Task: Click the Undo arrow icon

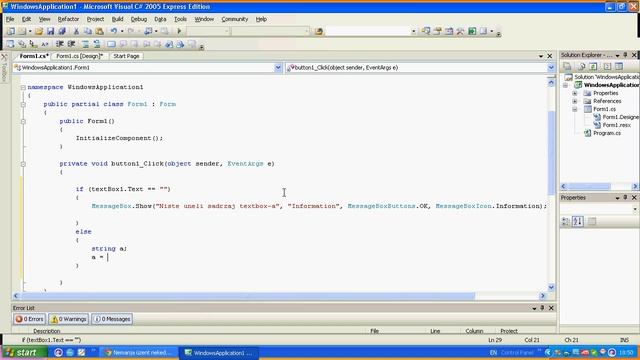Action: [x=113, y=31]
